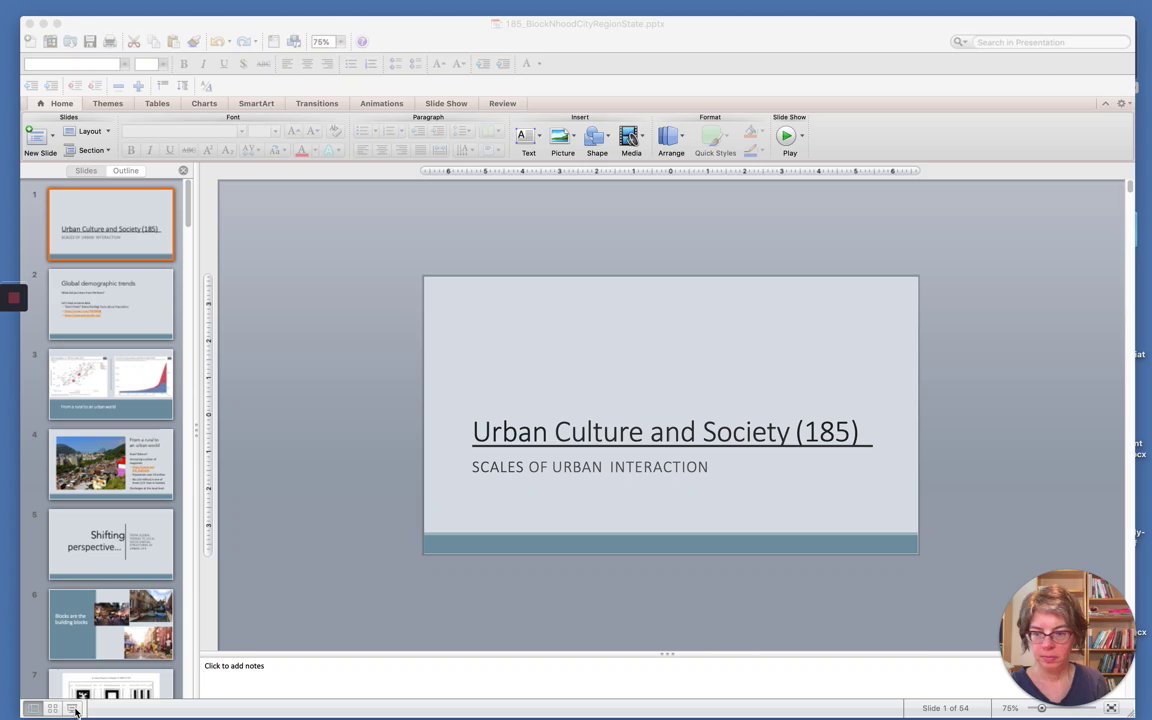
Task: Click the blue plus expand icon in the outline toolbar
Action: [x=138, y=86]
